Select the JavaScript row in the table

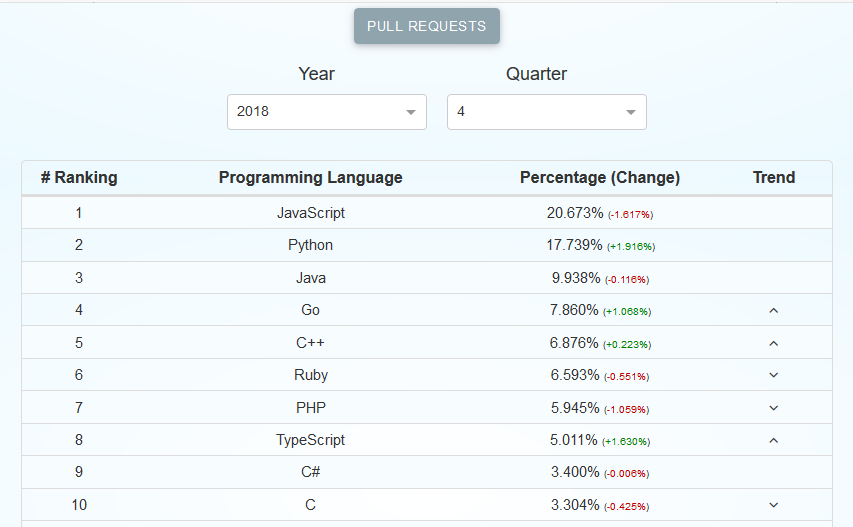click(x=311, y=213)
